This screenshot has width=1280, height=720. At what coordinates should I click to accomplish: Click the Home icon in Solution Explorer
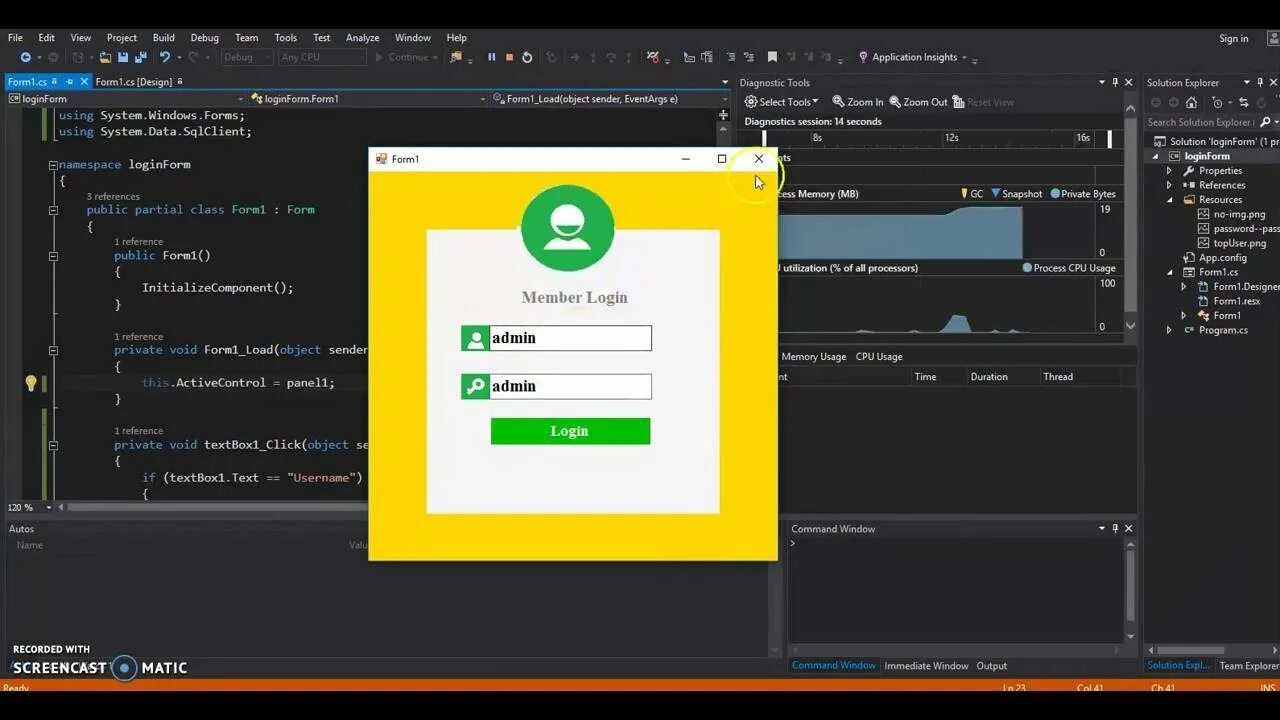coord(1191,102)
